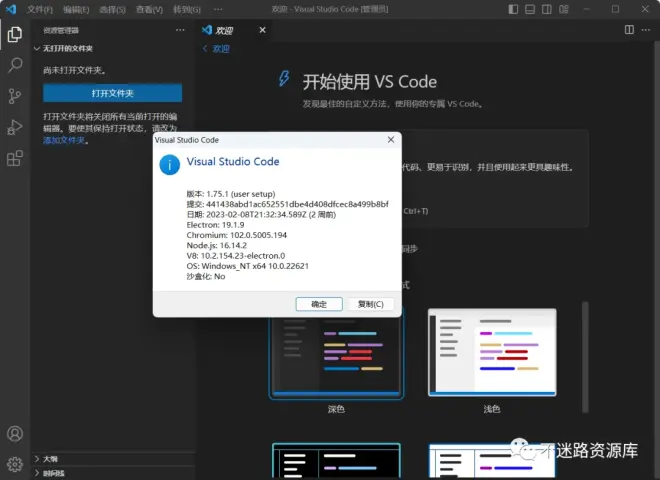The height and width of the screenshot is (480, 660).
Task: Open the 查看(V) menu
Action: tap(149, 9)
